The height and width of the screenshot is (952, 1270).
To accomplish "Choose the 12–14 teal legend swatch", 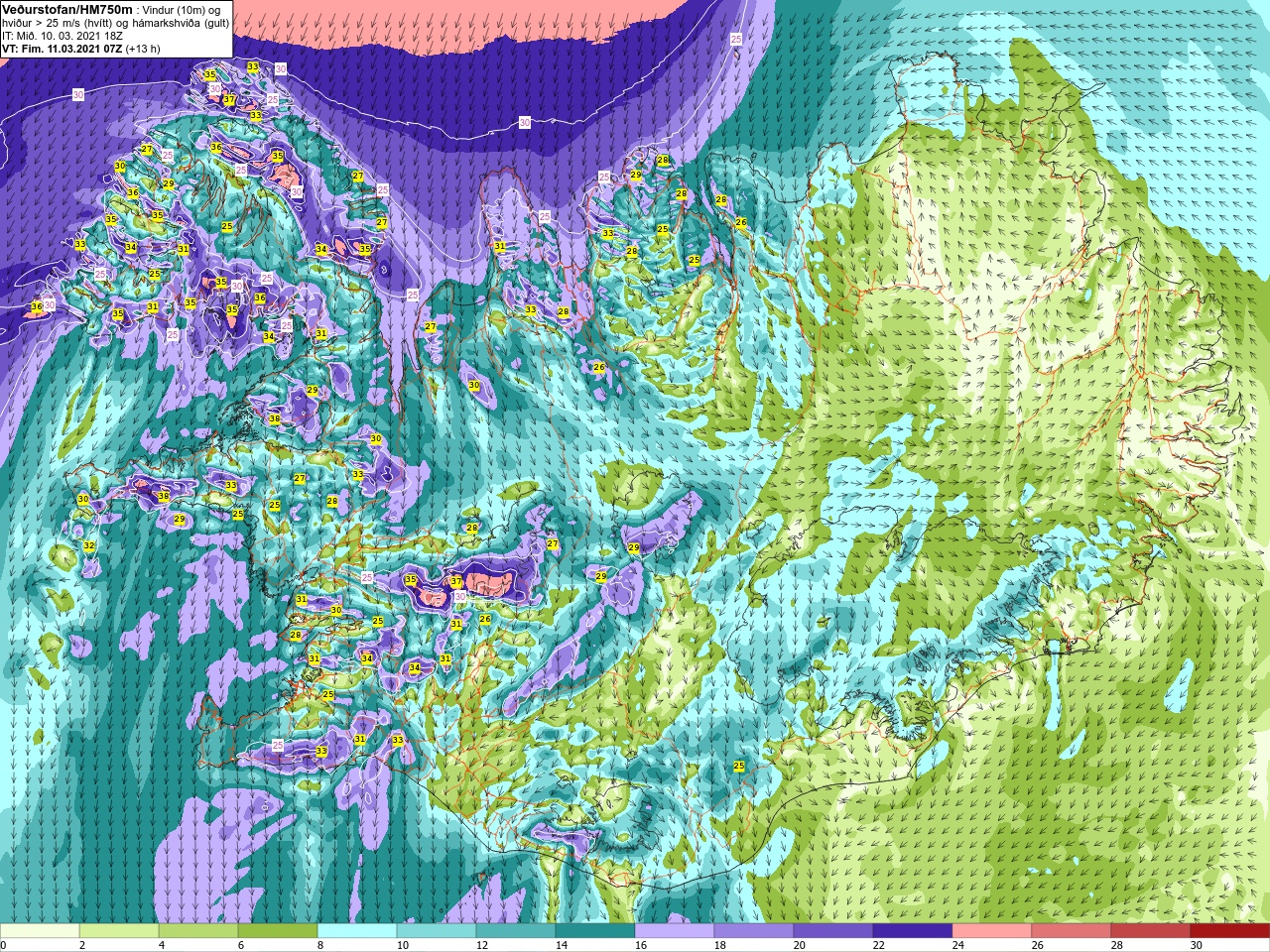I will coord(516,931).
